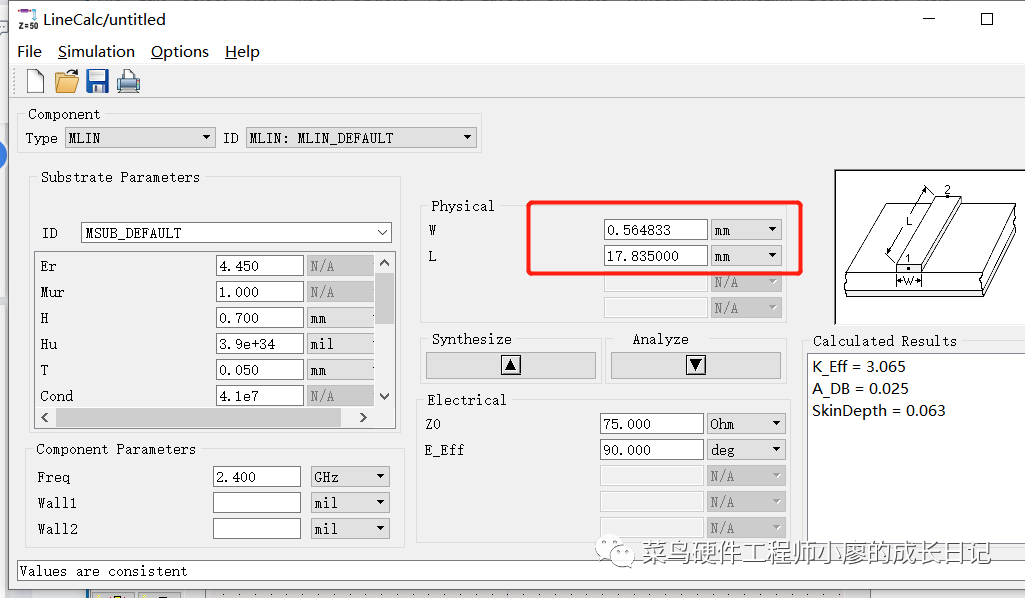This screenshot has width=1025, height=598.
Task: Click the substrate list scroll-down arrow
Action: click(384, 396)
